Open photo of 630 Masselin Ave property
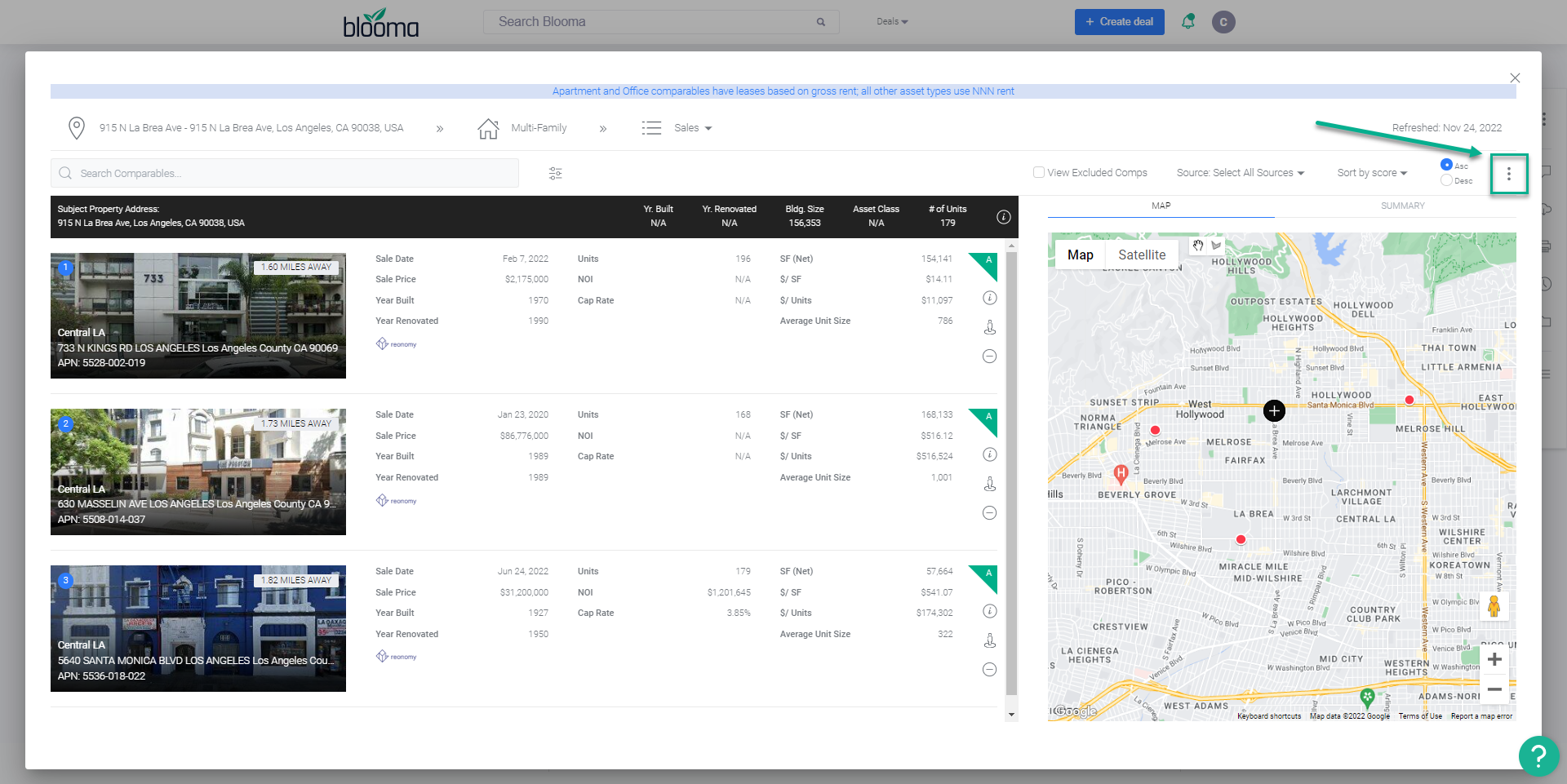The width and height of the screenshot is (1567, 784). [198, 472]
